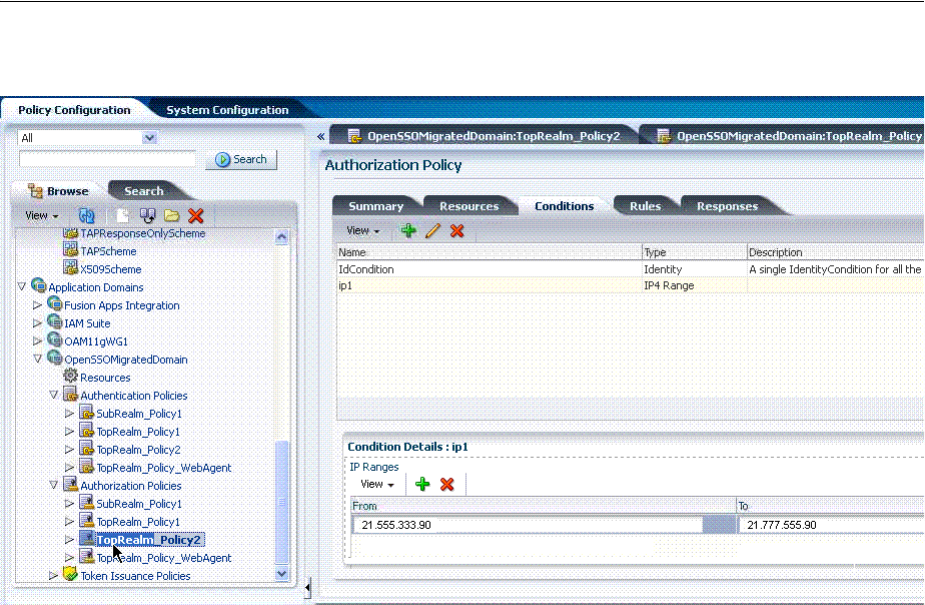
Task: Open the All filter dropdown
Action: tap(149, 138)
